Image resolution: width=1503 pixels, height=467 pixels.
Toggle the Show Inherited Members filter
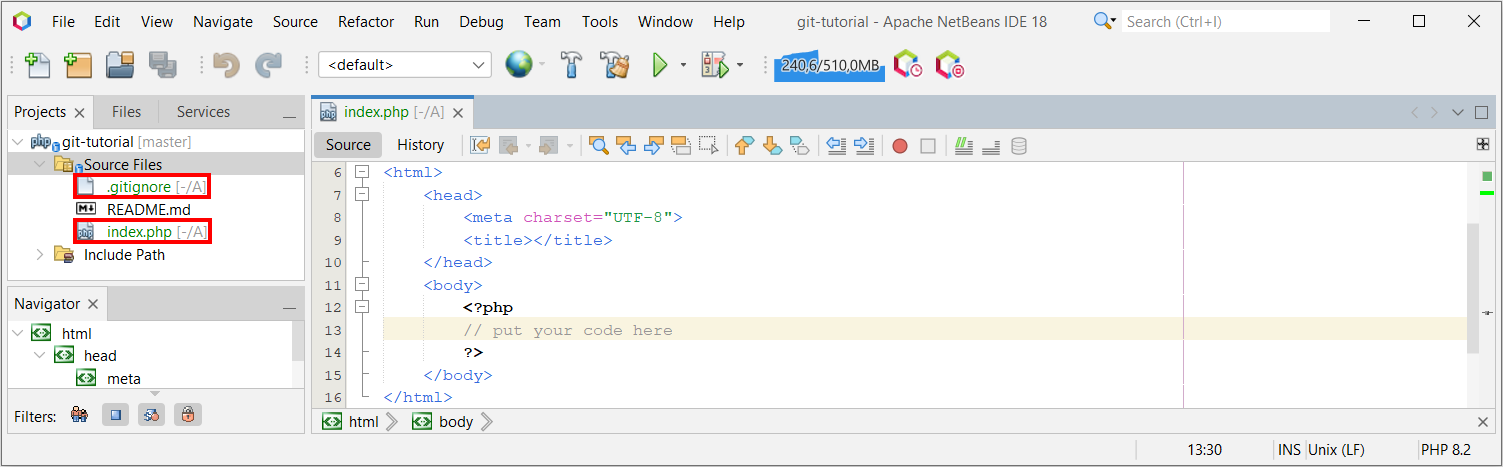tap(79, 415)
